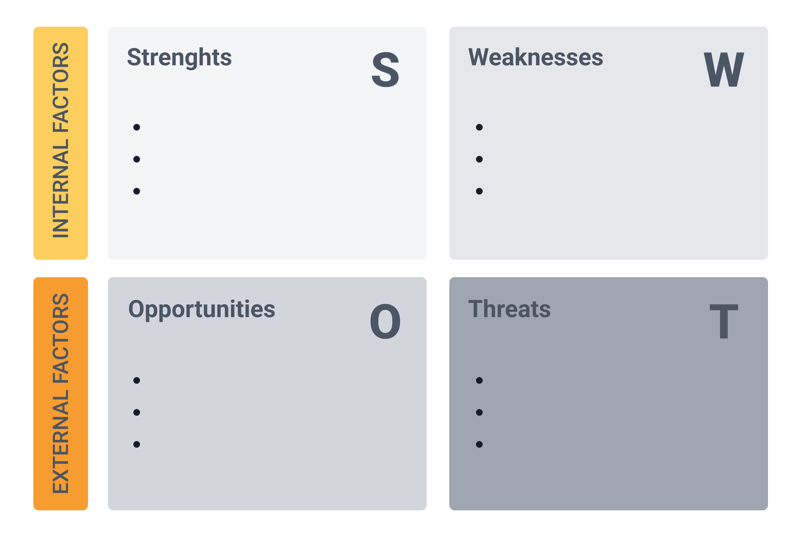
Task: Click the large W letter
Action: tap(723, 70)
